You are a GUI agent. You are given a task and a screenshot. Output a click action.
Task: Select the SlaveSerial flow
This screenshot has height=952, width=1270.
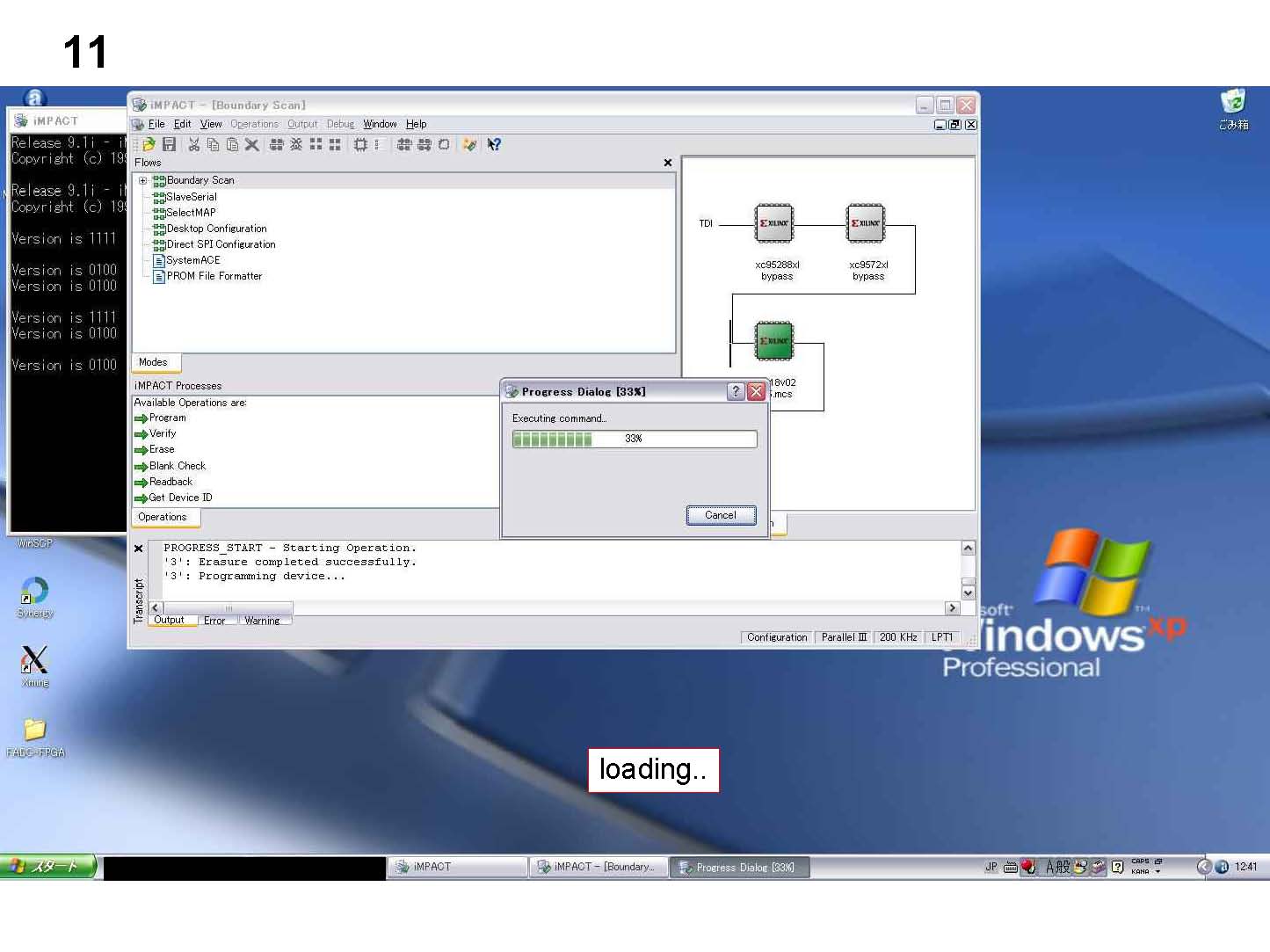(x=191, y=197)
